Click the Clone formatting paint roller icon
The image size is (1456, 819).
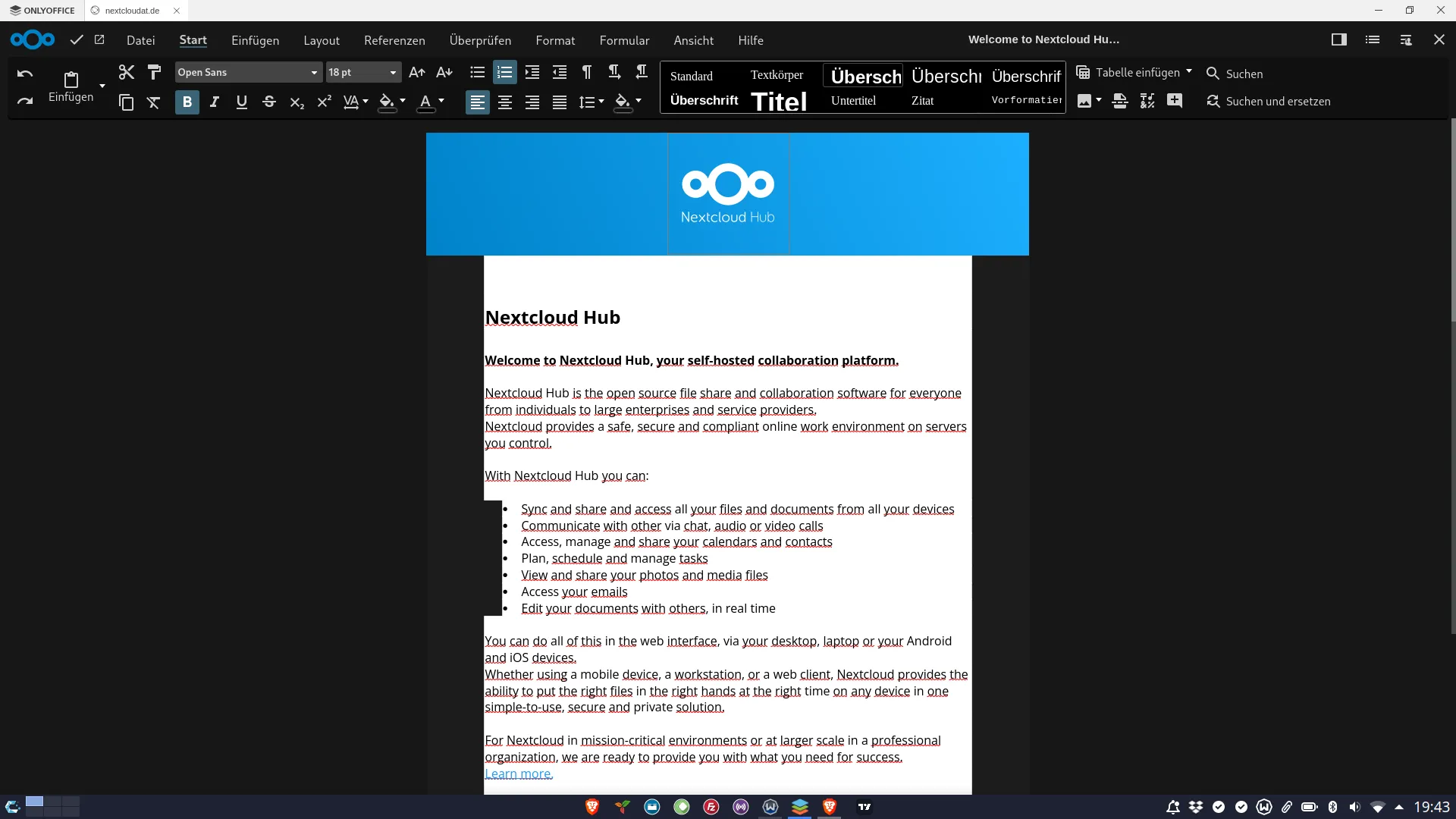(154, 72)
